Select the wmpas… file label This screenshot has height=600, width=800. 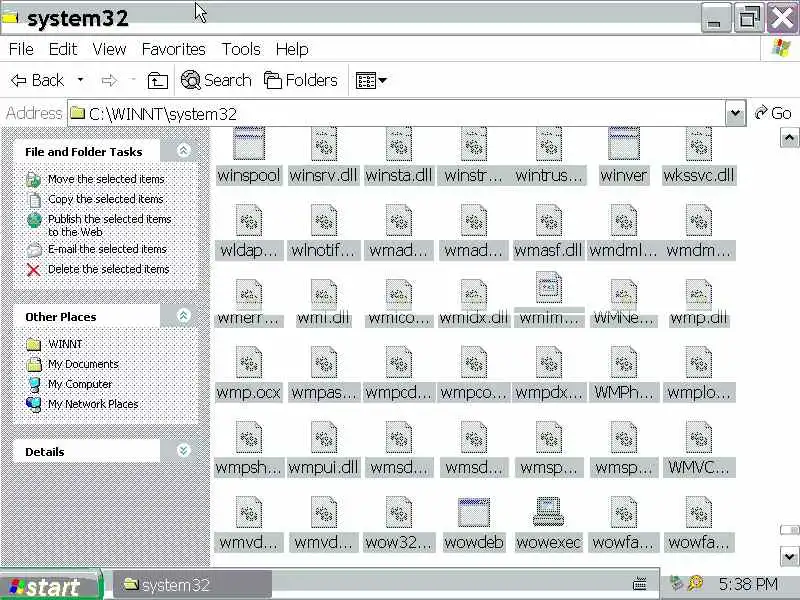pyautogui.click(x=324, y=392)
